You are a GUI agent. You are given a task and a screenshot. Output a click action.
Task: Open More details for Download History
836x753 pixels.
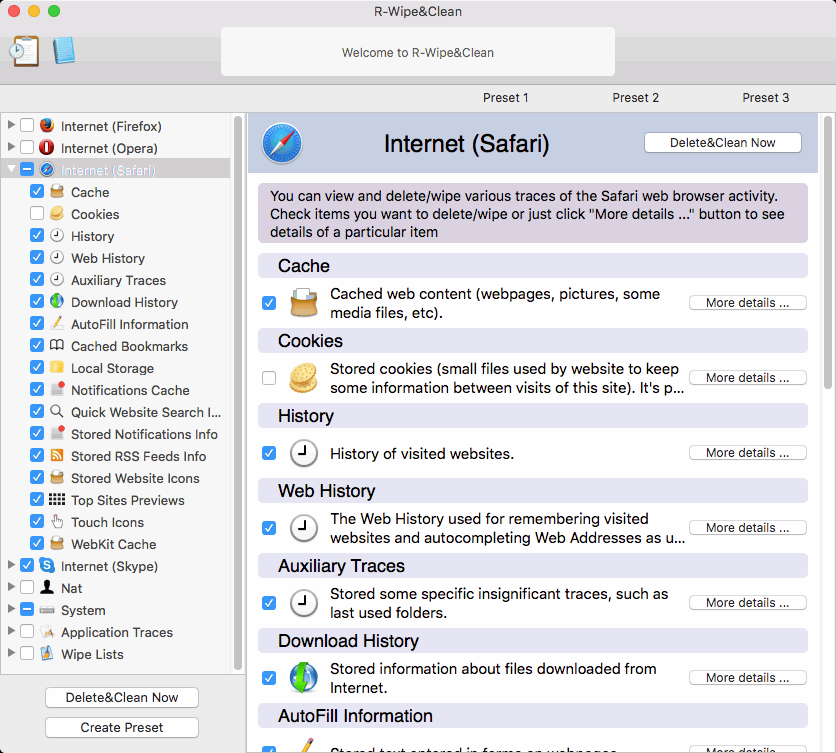point(747,677)
